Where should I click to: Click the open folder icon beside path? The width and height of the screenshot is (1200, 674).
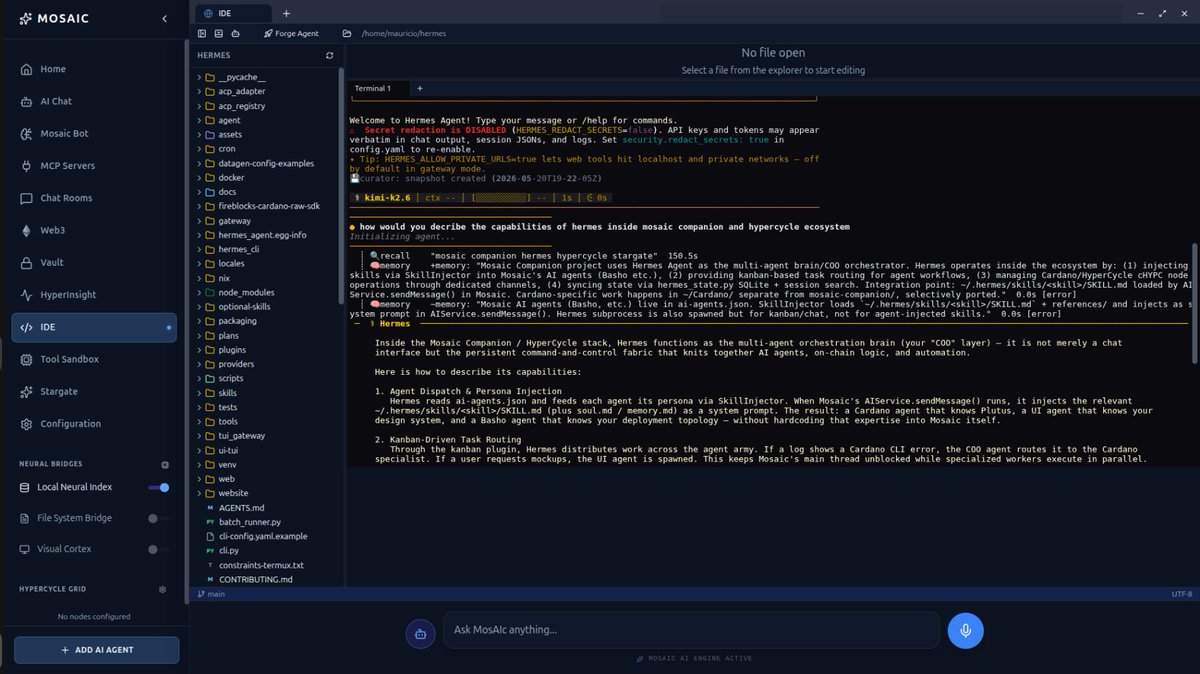pos(347,33)
